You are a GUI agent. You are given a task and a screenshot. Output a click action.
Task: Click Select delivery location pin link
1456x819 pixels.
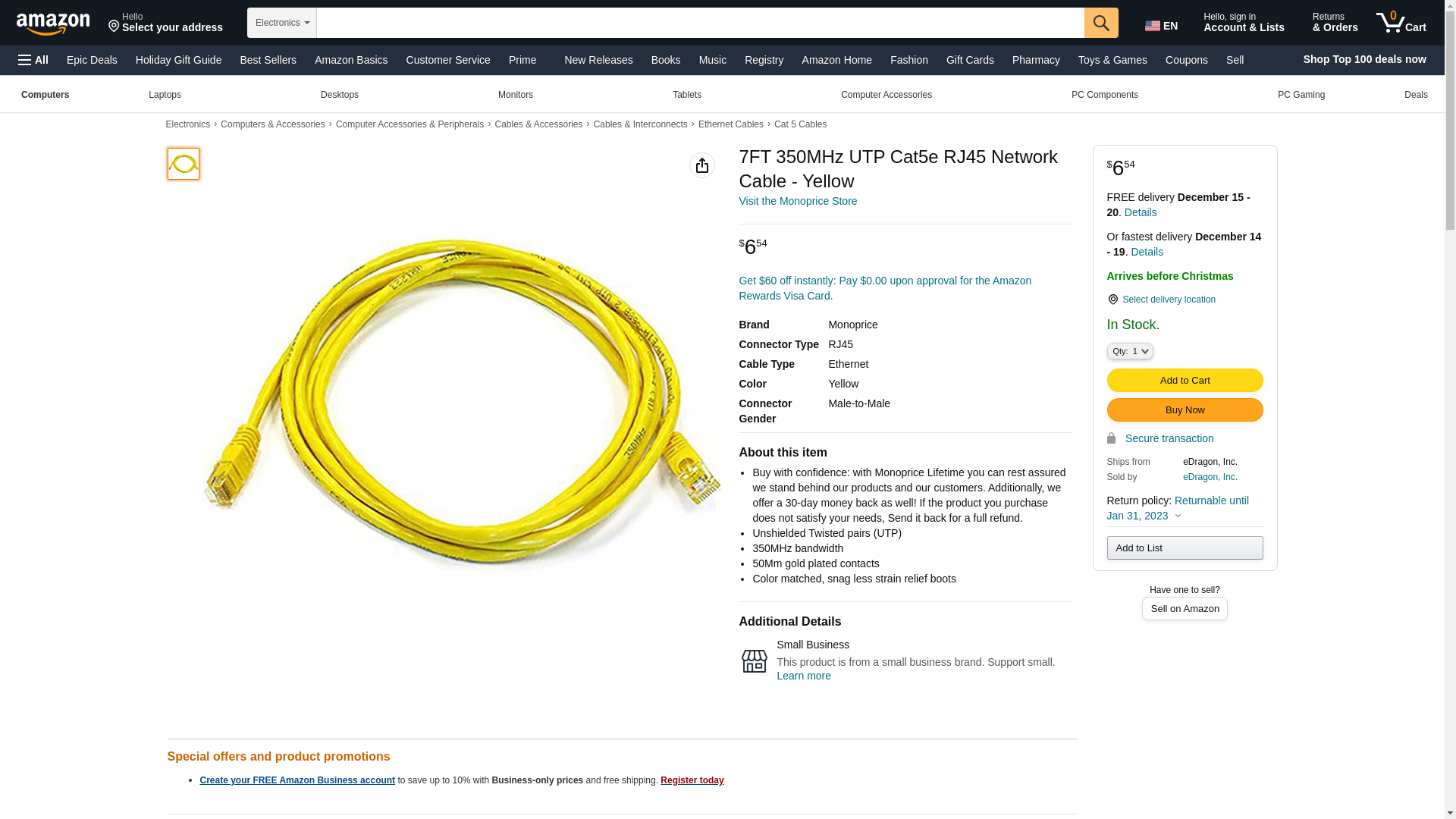1161,300
